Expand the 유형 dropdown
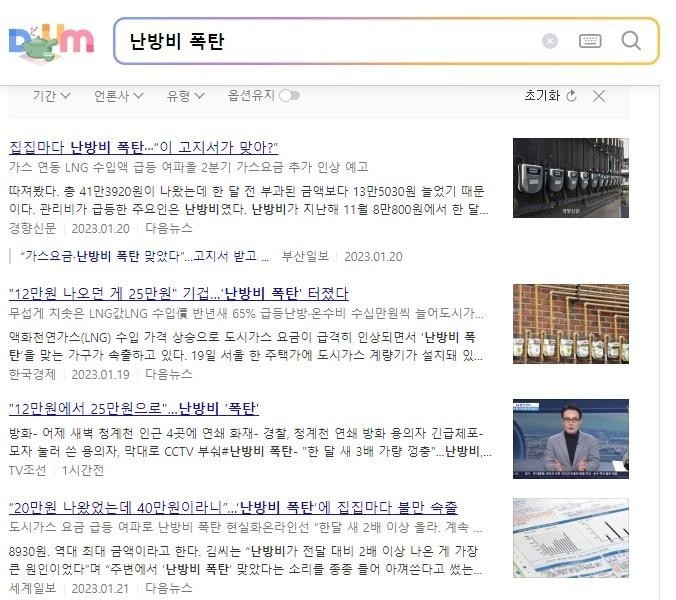The height and width of the screenshot is (600, 676). coord(185,96)
